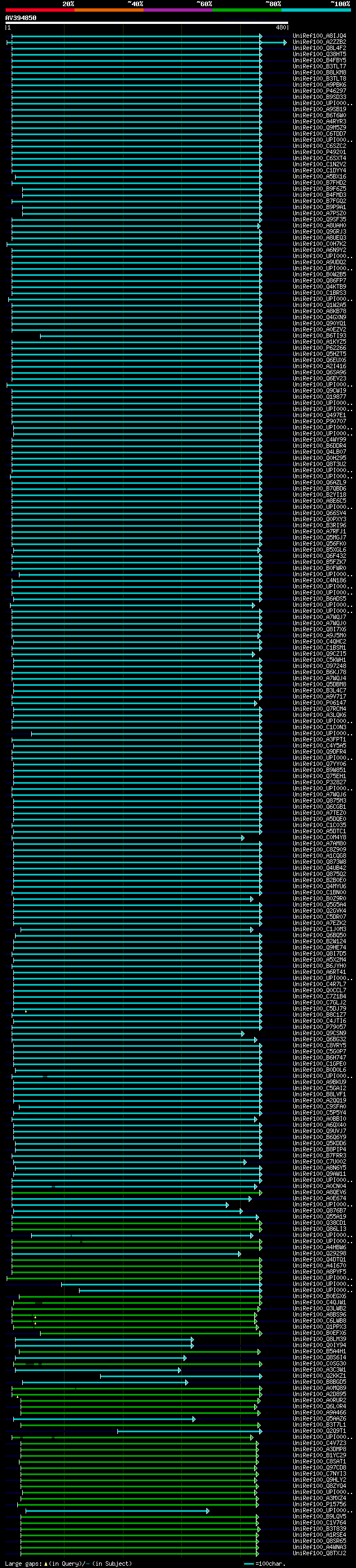
Task: Open hit UniRef100_A2ZZB2
Action: click(319, 42)
